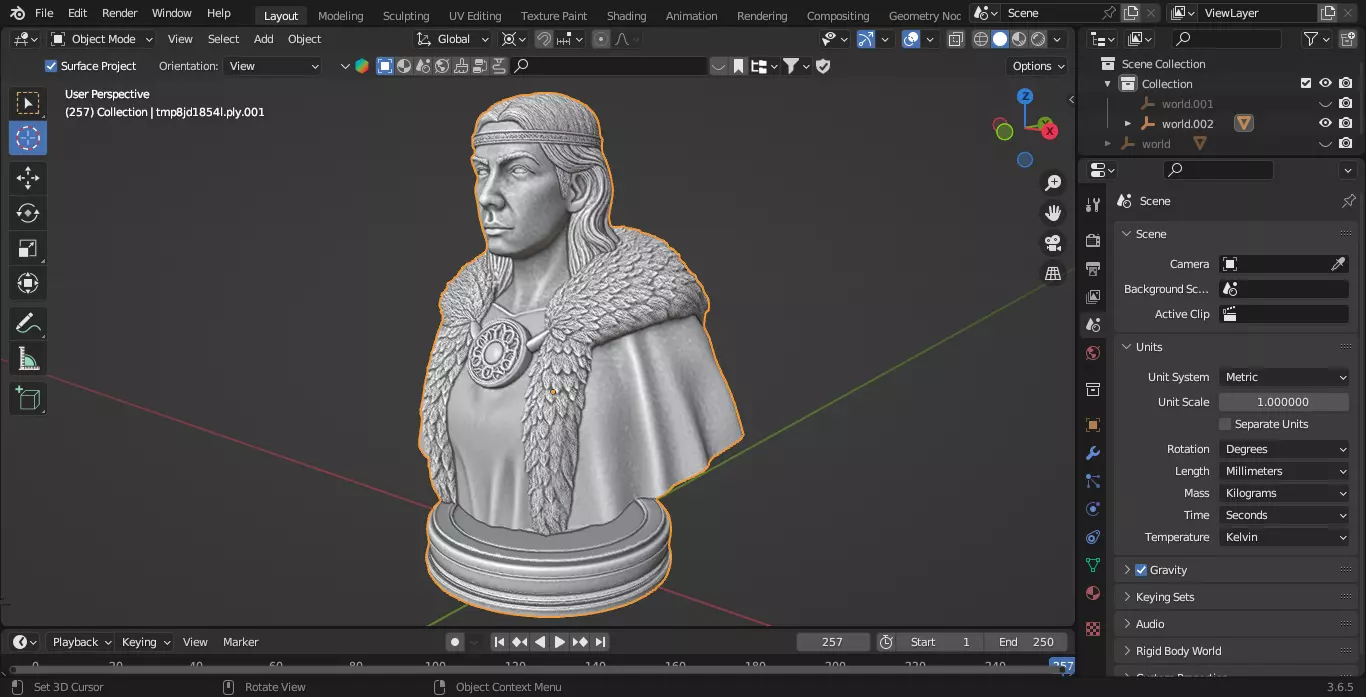Screen dimensions: 1366x697
Task: Select the Transform tool
Action: click(28, 283)
